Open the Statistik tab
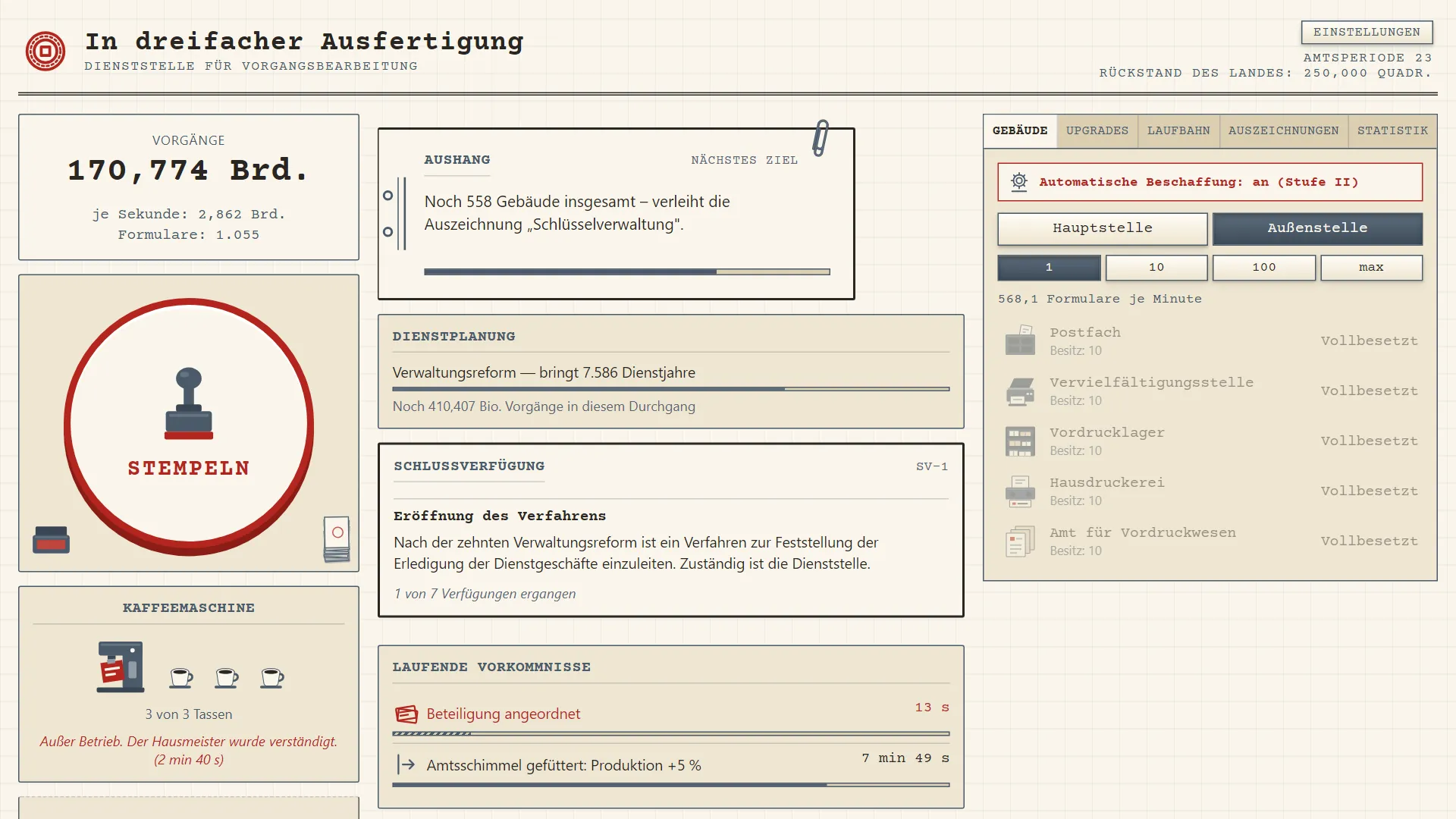 point(1392,130)
